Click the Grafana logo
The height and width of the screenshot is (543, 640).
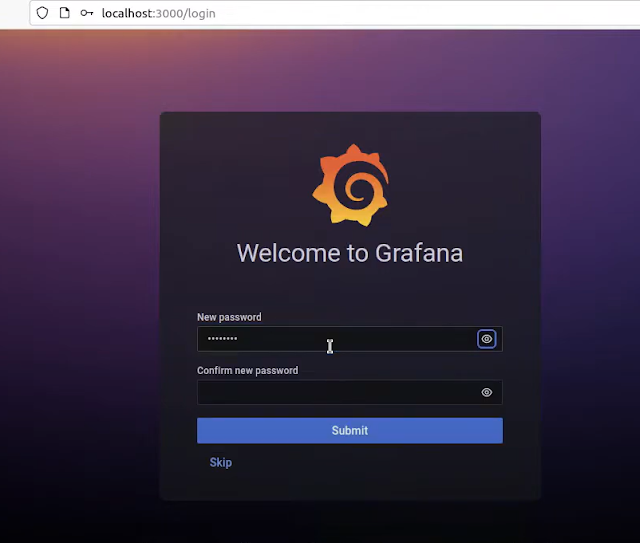tap(351, 185)
